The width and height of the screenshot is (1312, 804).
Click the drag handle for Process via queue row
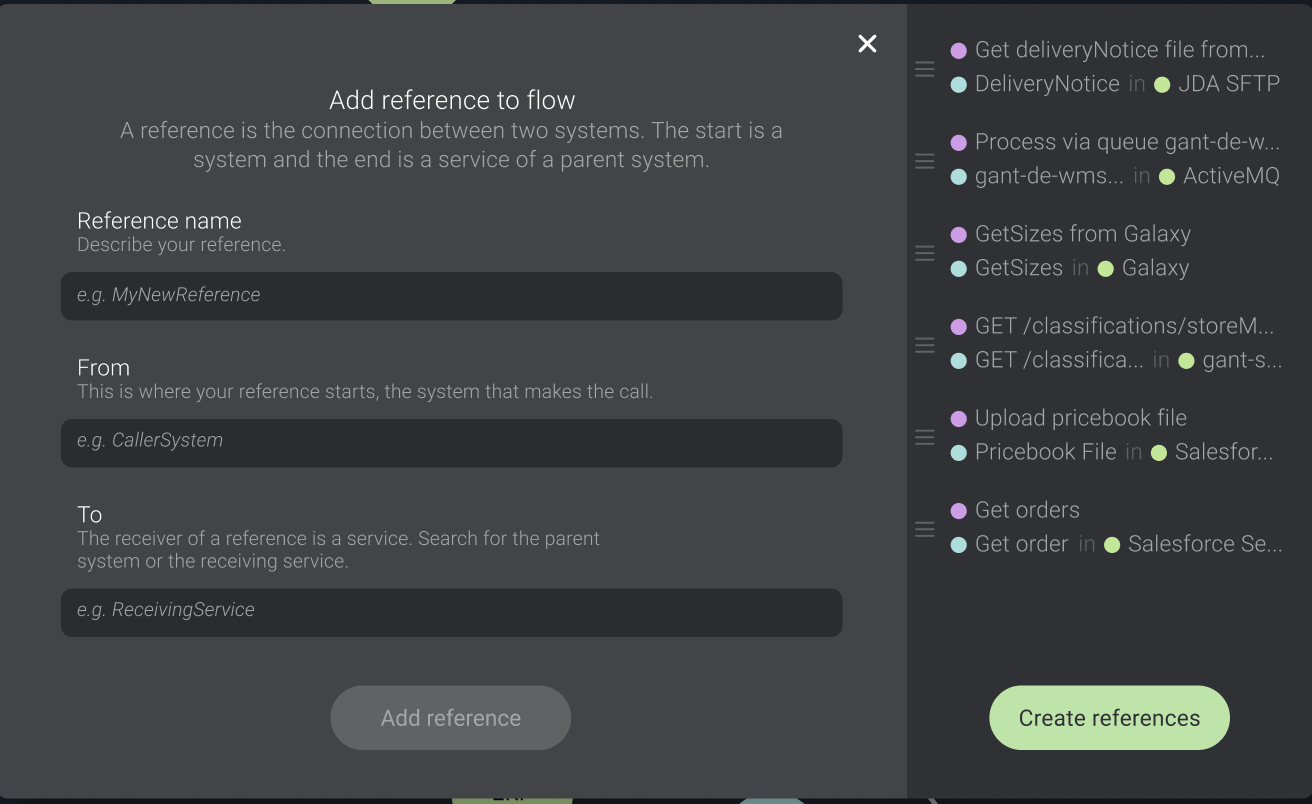pos(925,160)
